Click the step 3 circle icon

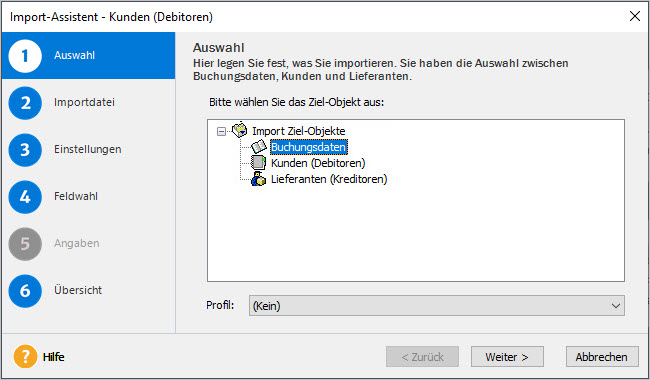(25, 150)
